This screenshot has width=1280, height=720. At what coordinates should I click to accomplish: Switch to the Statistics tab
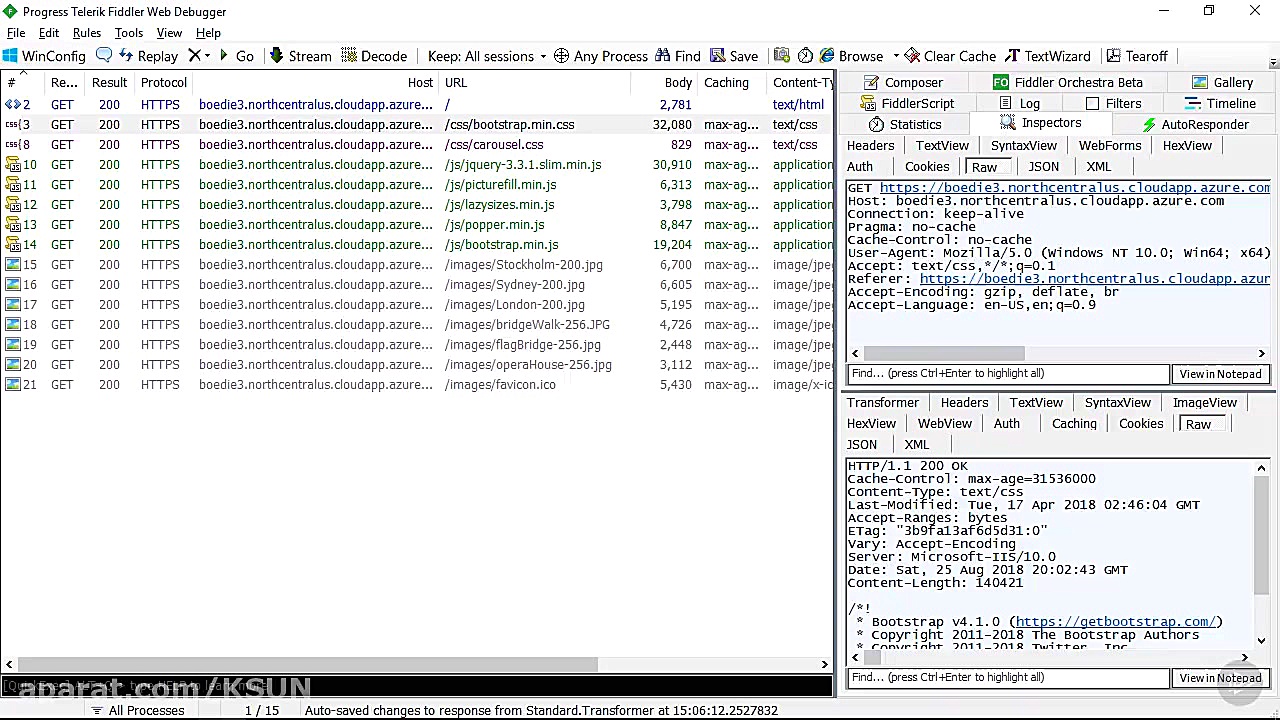tap(907, 124)
